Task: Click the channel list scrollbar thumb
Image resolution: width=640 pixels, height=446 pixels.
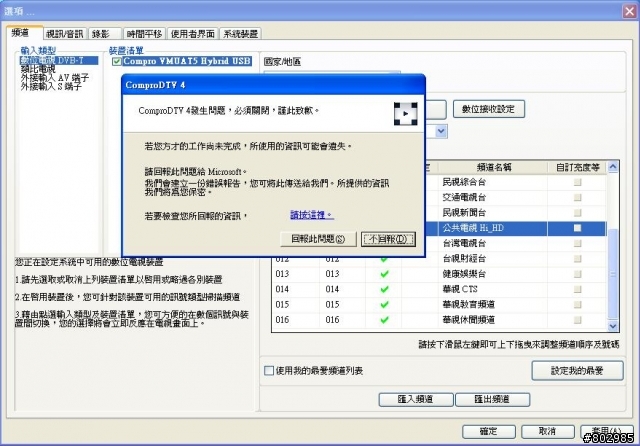Action: pyautogui.click(x=613, y=273)
